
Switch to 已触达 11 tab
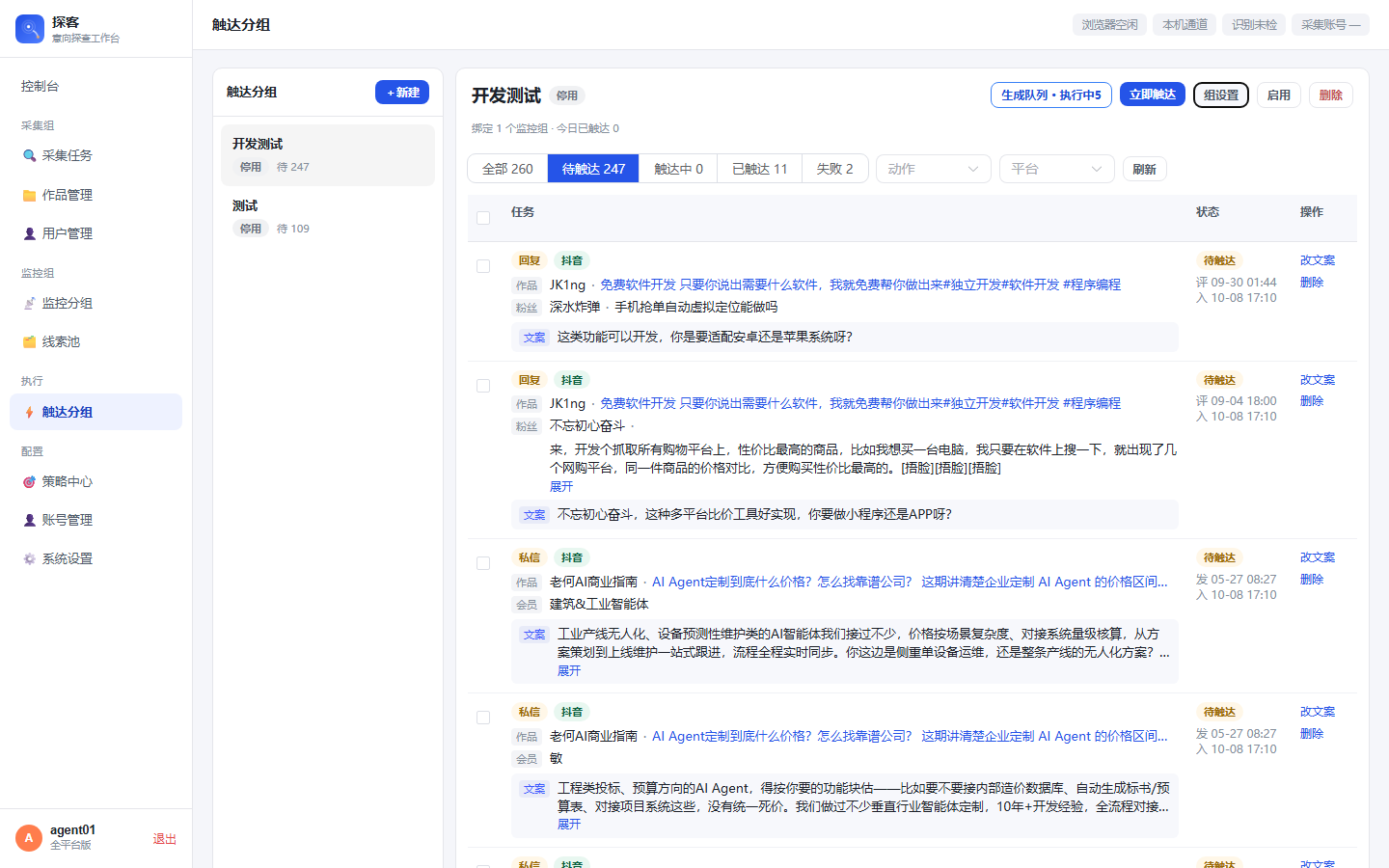click(759, 169)
